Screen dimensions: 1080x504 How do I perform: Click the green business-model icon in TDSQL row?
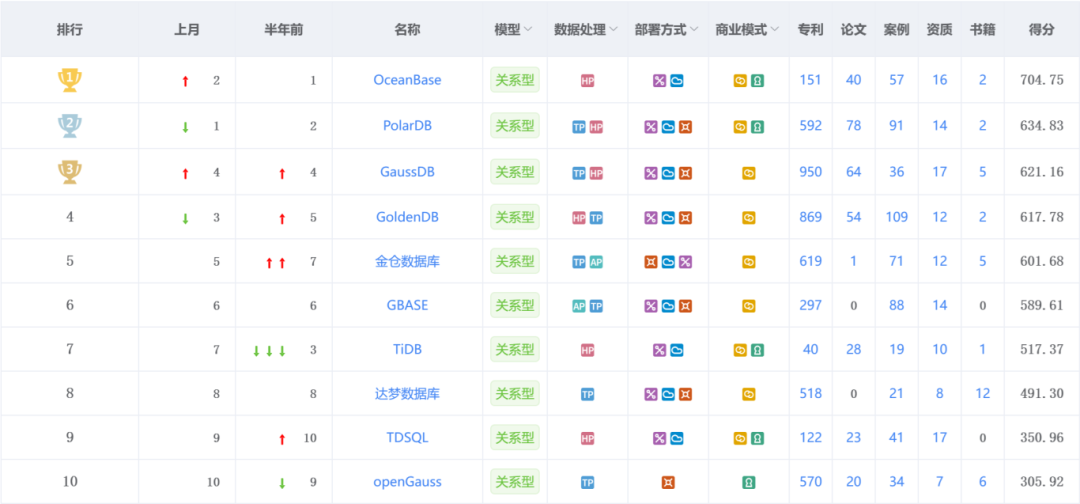coord(757,438)
